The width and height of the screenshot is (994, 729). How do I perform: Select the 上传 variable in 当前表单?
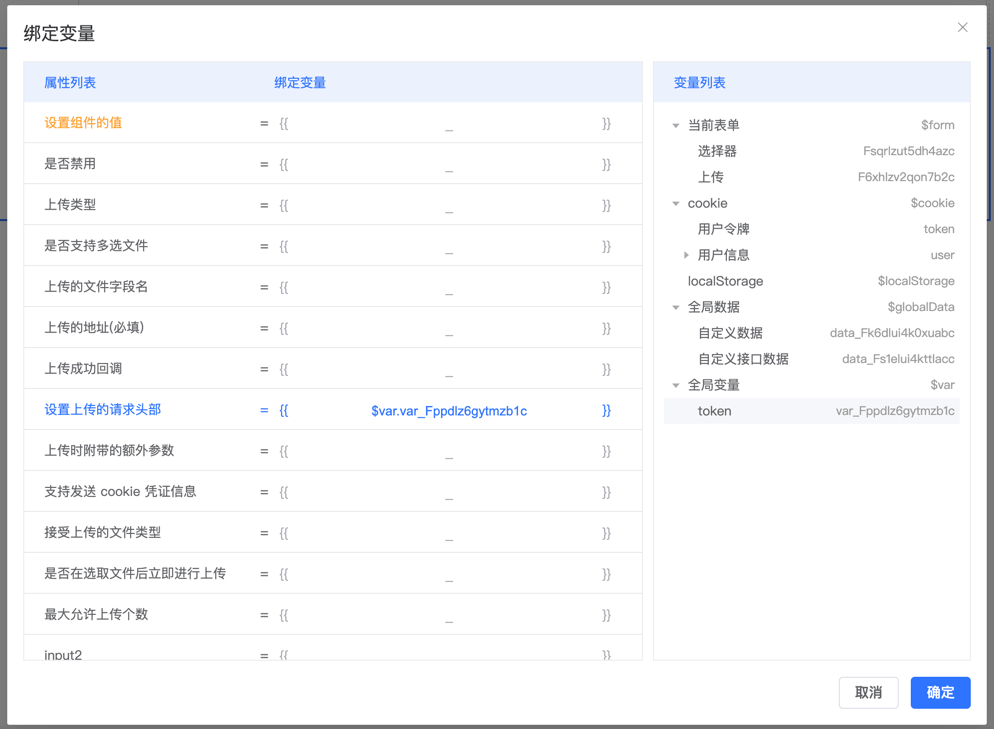(x=711, y=177)
